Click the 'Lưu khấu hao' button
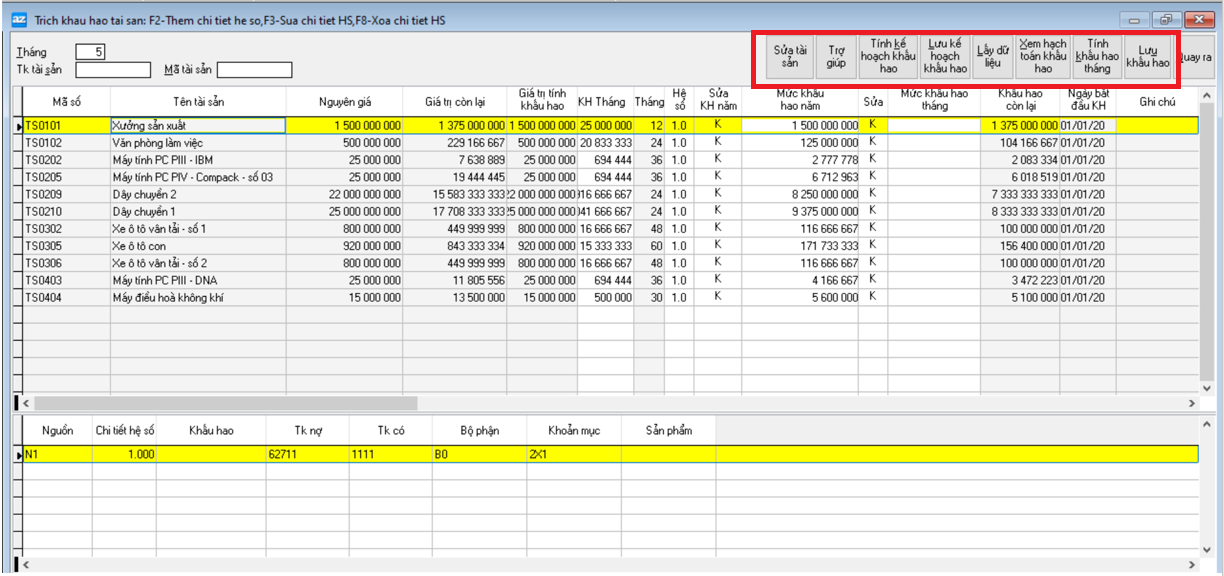Viewport: 1224px width, 576px height. (x=1147, y=58)
